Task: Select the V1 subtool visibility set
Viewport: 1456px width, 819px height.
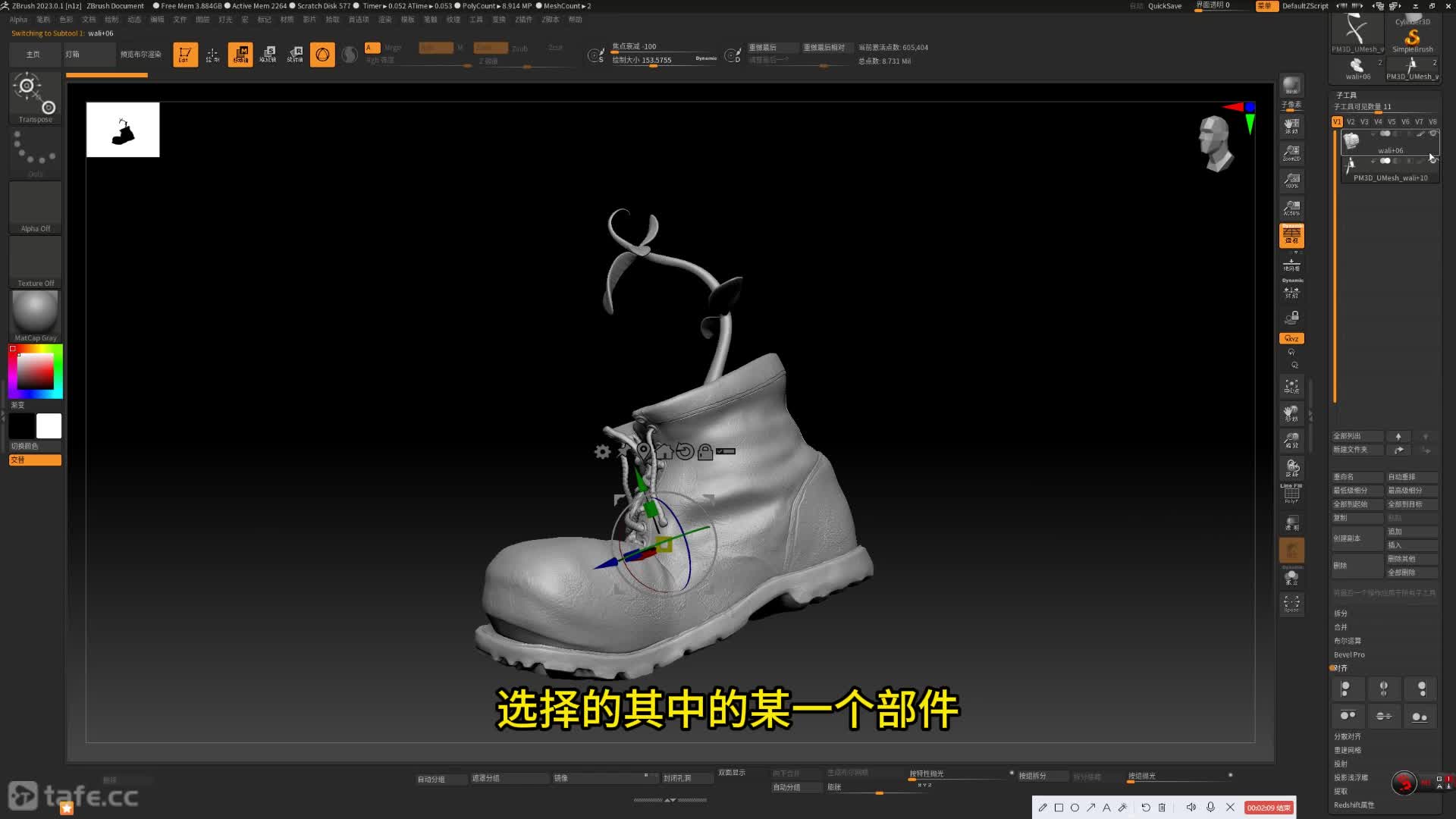Action: tap(1337, 122)
